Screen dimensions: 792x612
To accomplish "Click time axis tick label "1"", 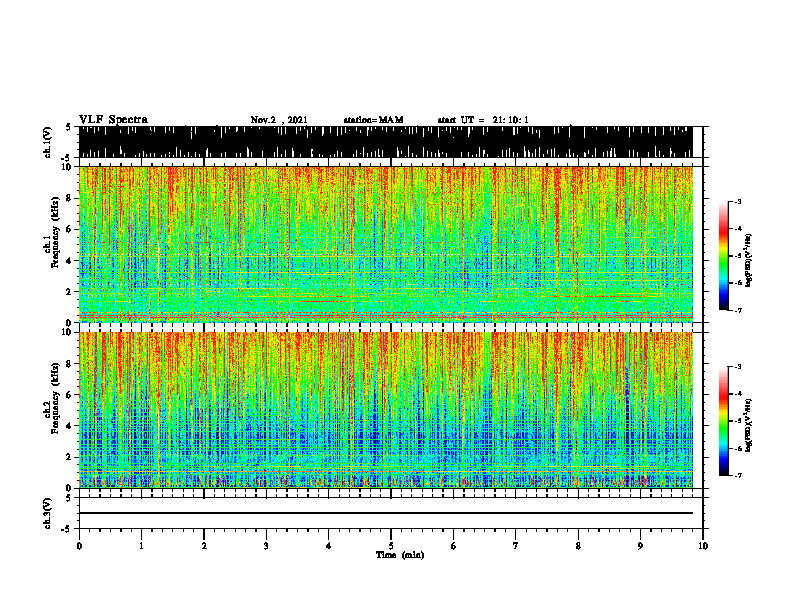I will pos(141,546).
